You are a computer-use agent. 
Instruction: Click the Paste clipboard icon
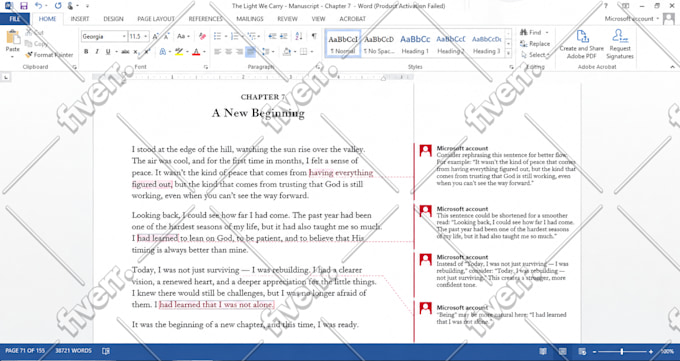tap(13, 37)
